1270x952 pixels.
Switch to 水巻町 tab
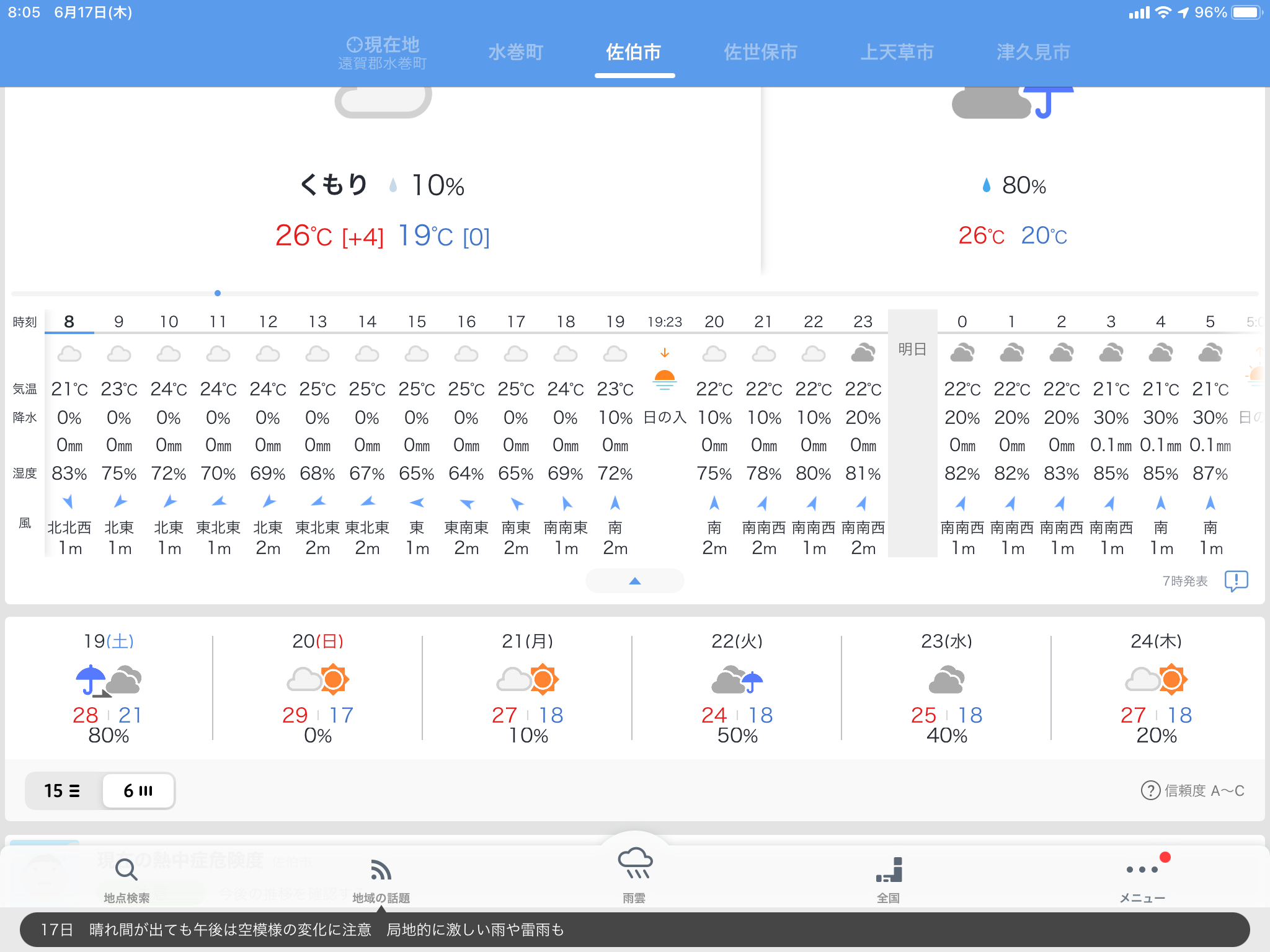pos(515,52)
